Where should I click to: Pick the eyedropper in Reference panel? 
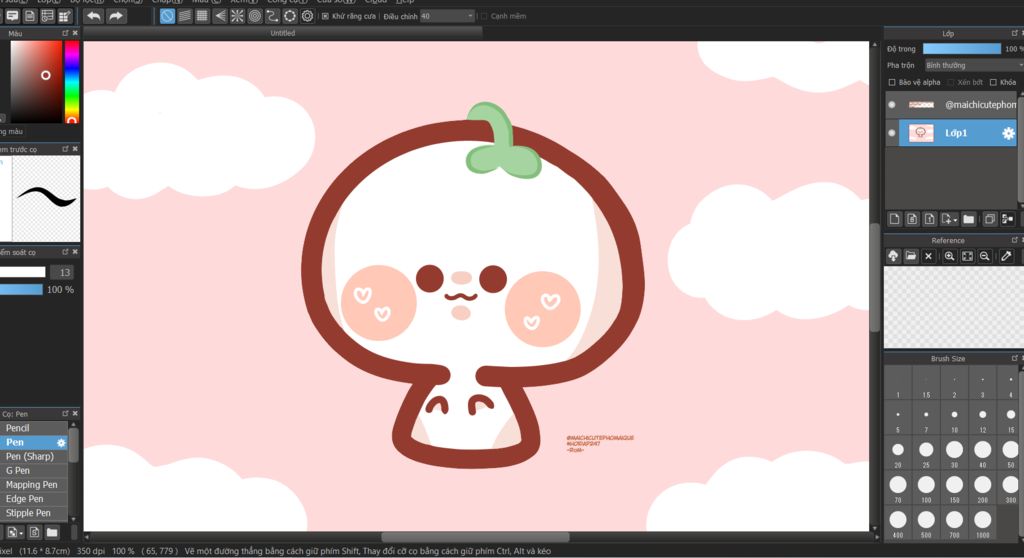click(1006, 256)
